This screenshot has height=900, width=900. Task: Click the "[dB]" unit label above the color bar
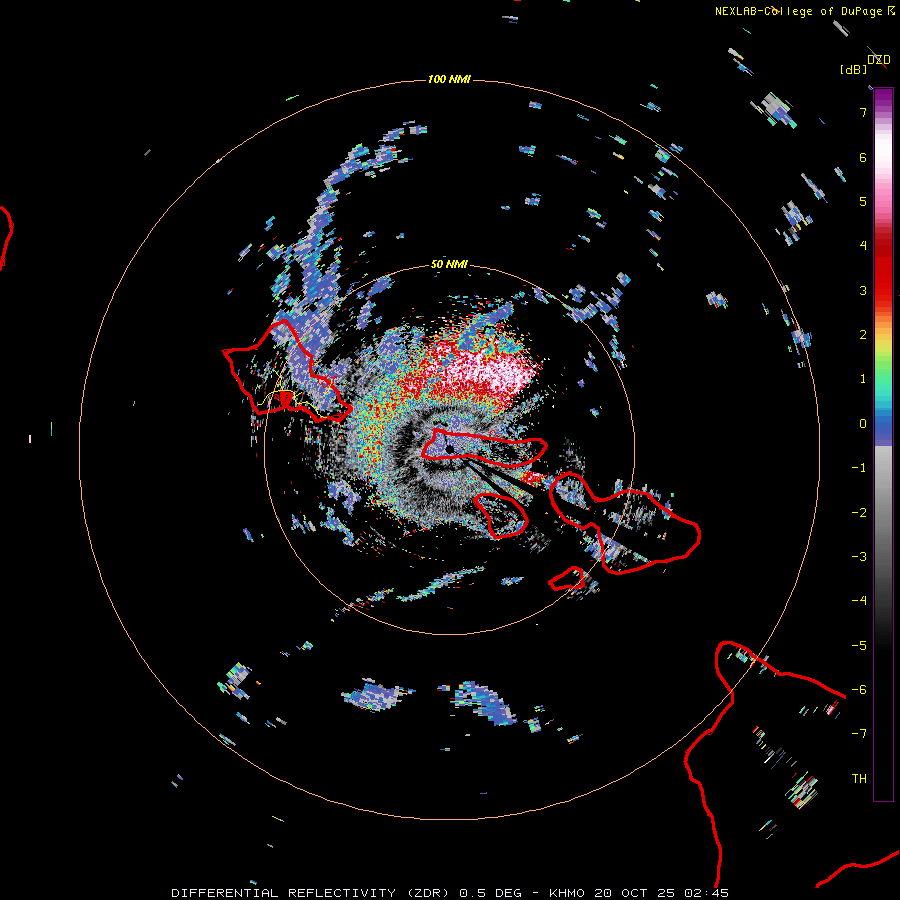point(853,70)
